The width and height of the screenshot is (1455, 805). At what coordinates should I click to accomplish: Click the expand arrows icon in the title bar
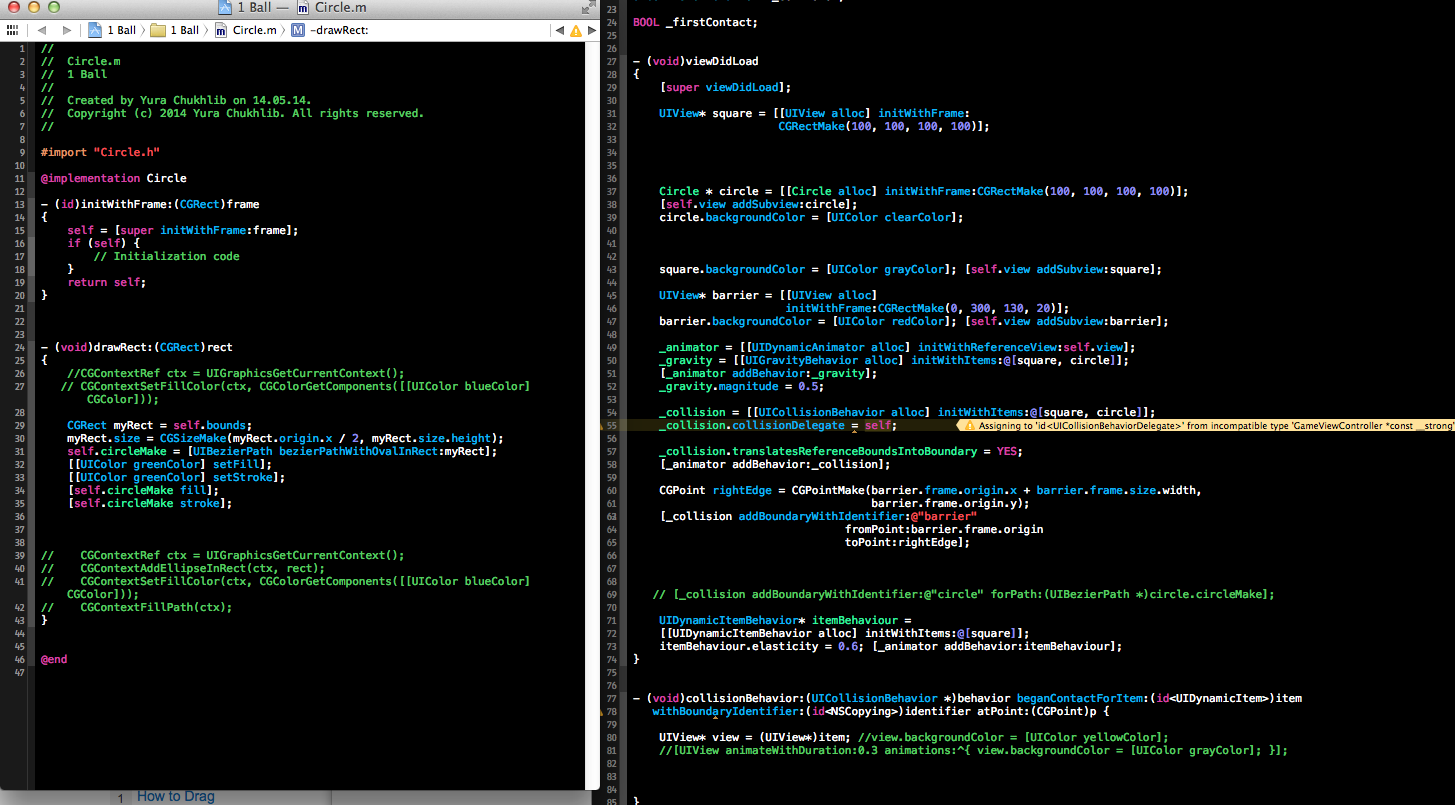[587, 8]
